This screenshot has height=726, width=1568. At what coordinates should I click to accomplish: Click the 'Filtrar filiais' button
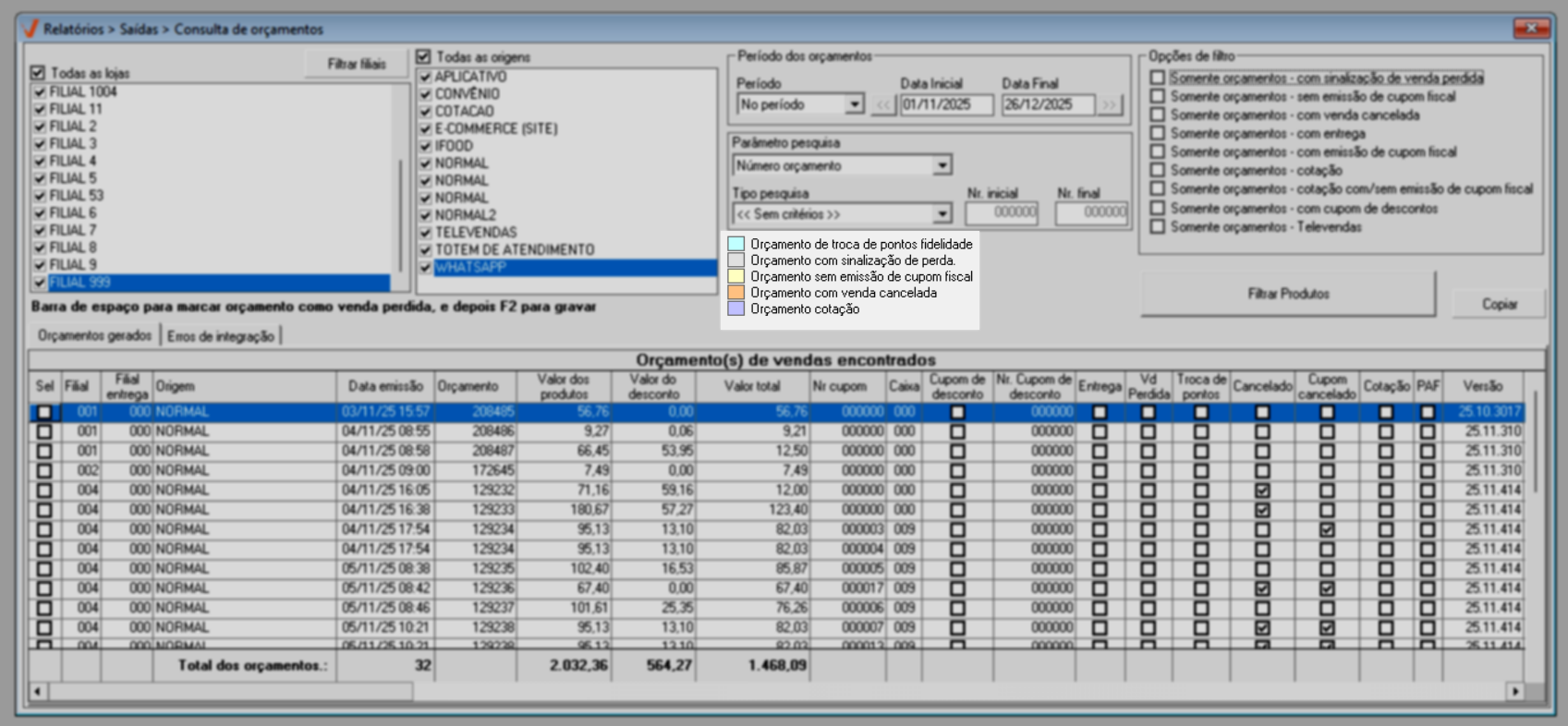click(x=357, y=65)
